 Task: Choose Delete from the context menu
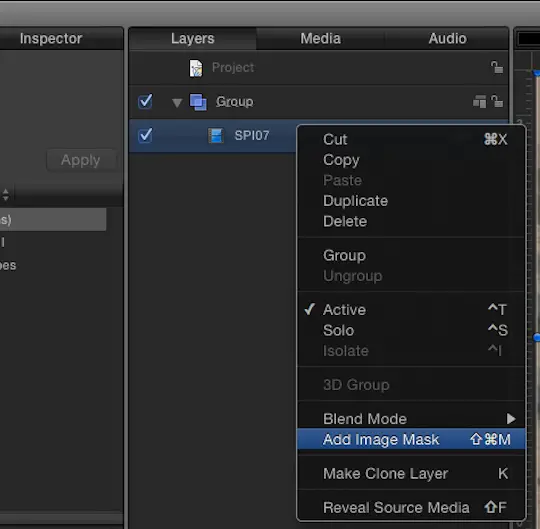411,221
